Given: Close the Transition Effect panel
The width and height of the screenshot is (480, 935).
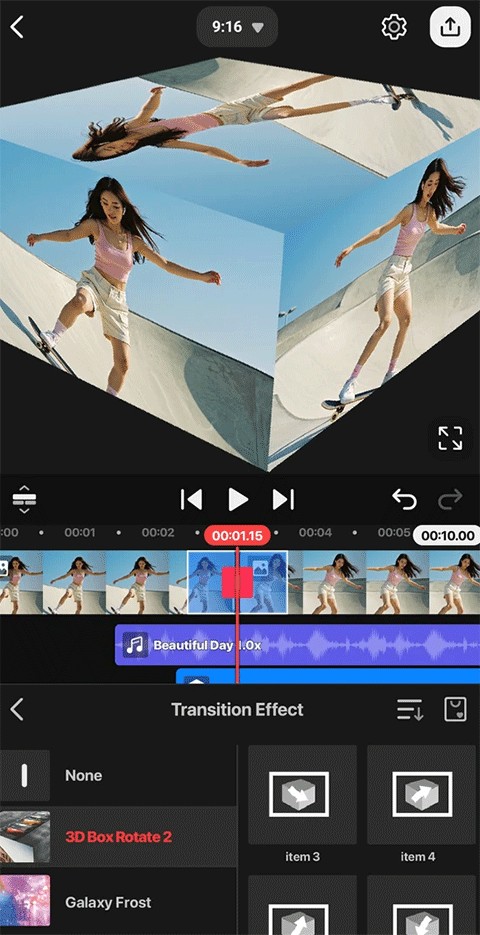Looking at the screenshot, I should [17, 710].
